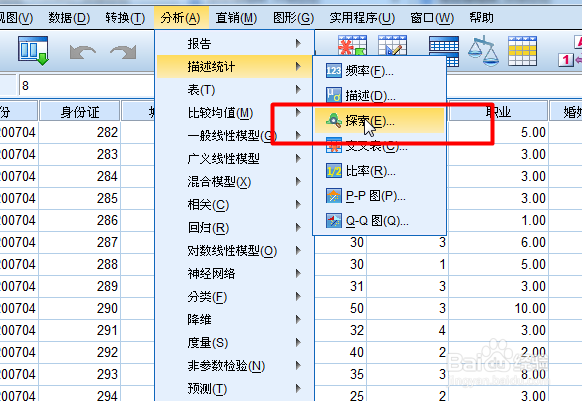Image resolution: width=582 pixels, height=401 pixels.
Task: Expand the 广义线性模型 submenu
Action: [x=235, y=159]
